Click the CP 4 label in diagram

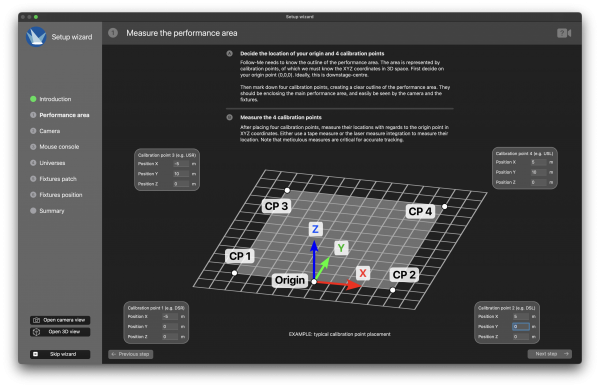click(420, 211)
